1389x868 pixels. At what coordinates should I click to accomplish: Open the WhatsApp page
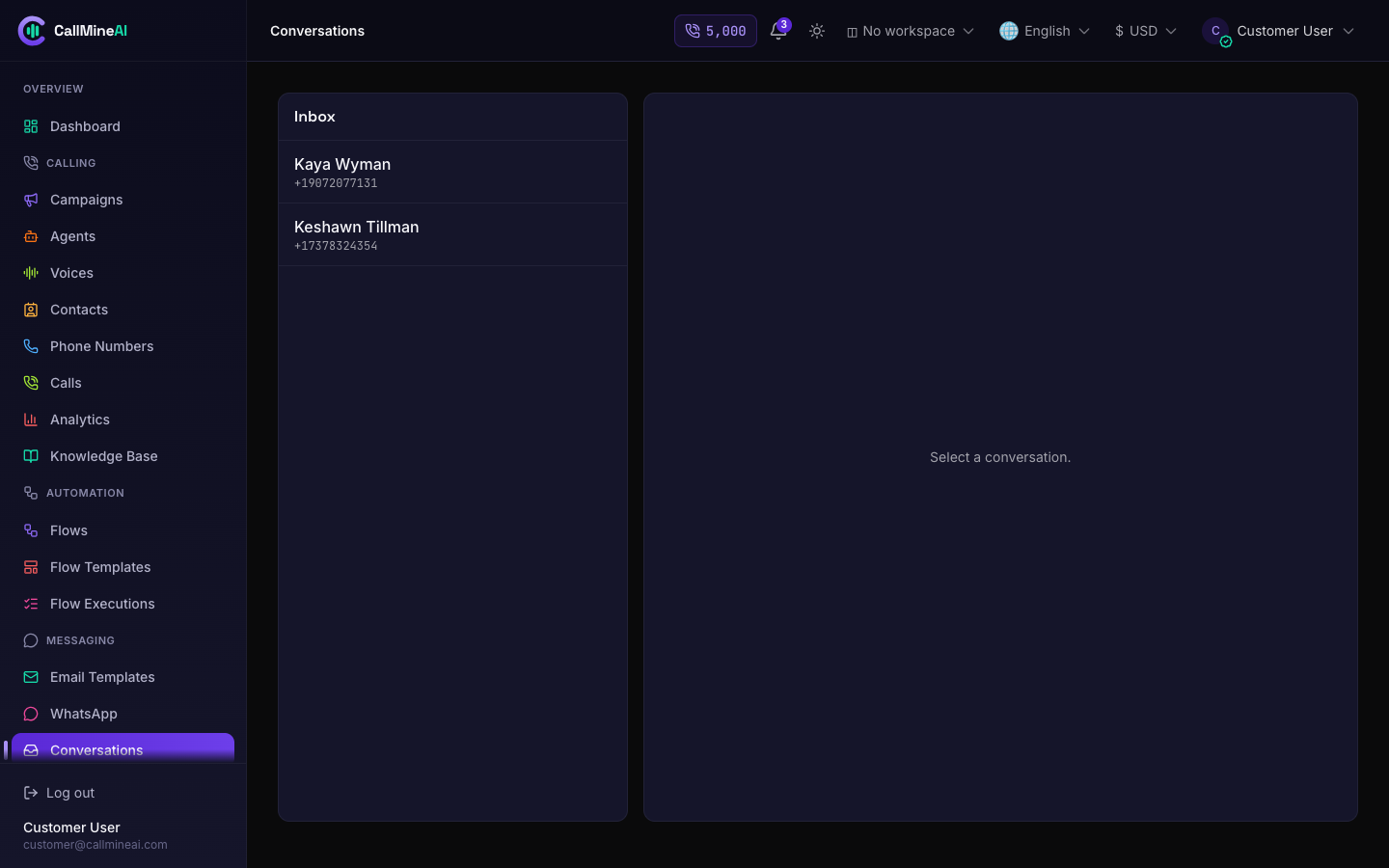click(x=123, y=714)
